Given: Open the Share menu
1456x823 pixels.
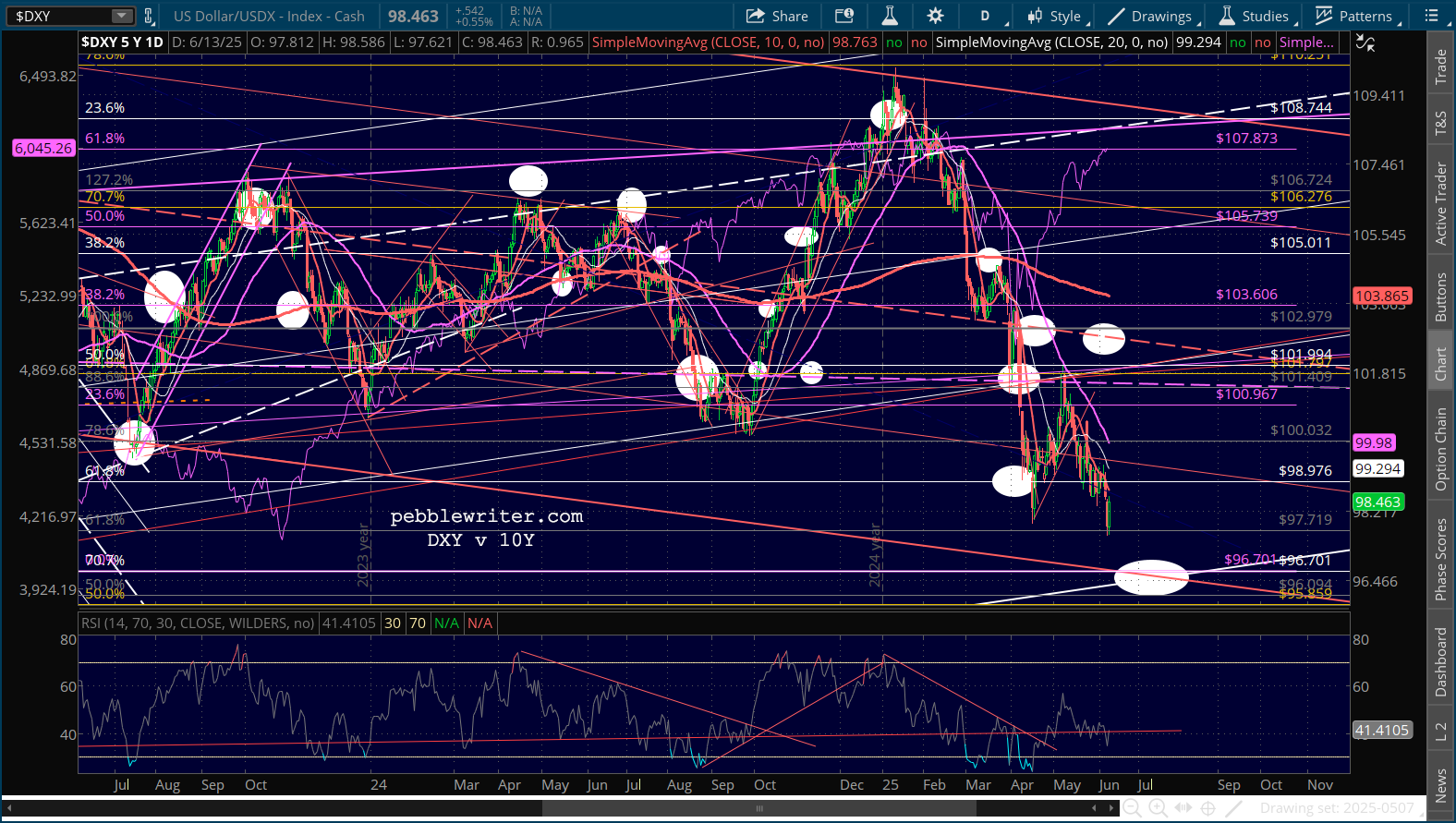Looking at the screenshot, I should [777, 16].
